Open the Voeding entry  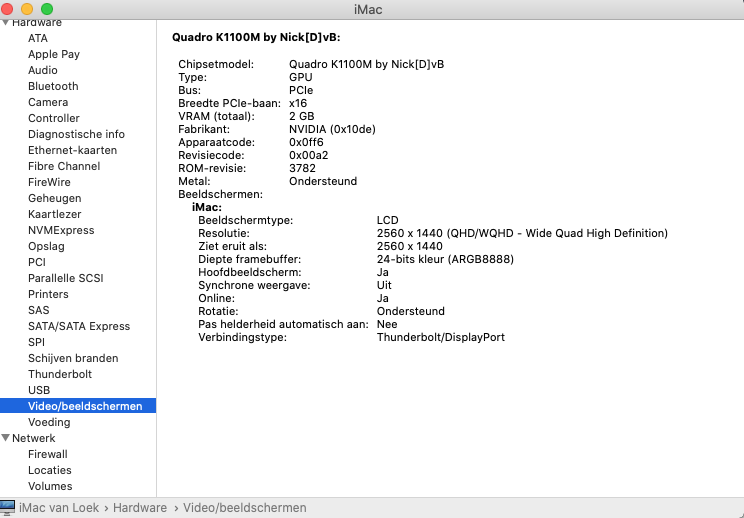click(49, 422)
